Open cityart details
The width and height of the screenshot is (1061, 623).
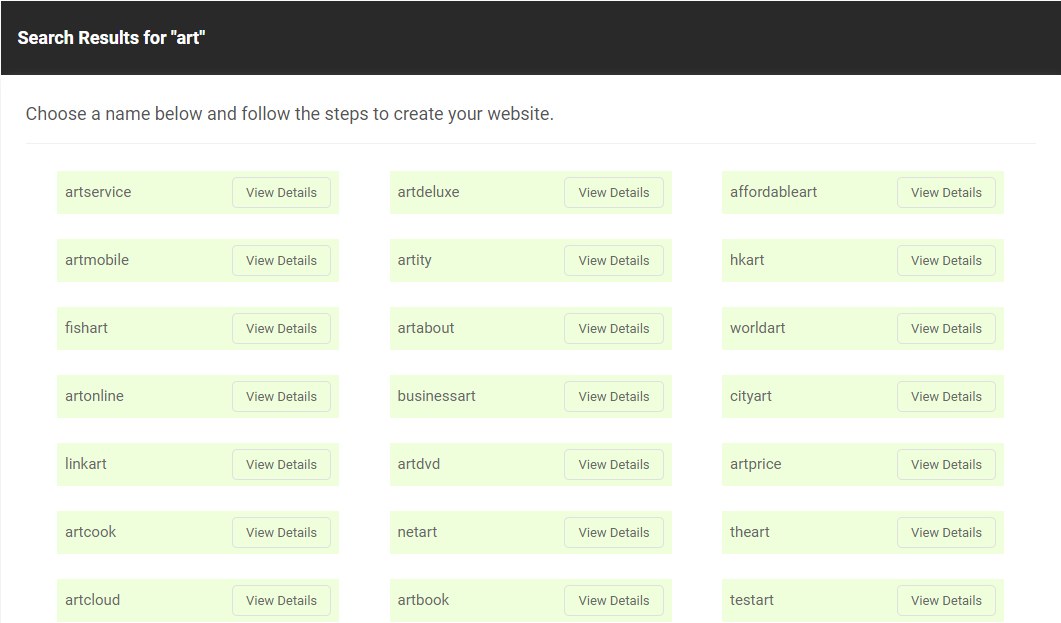946,396
